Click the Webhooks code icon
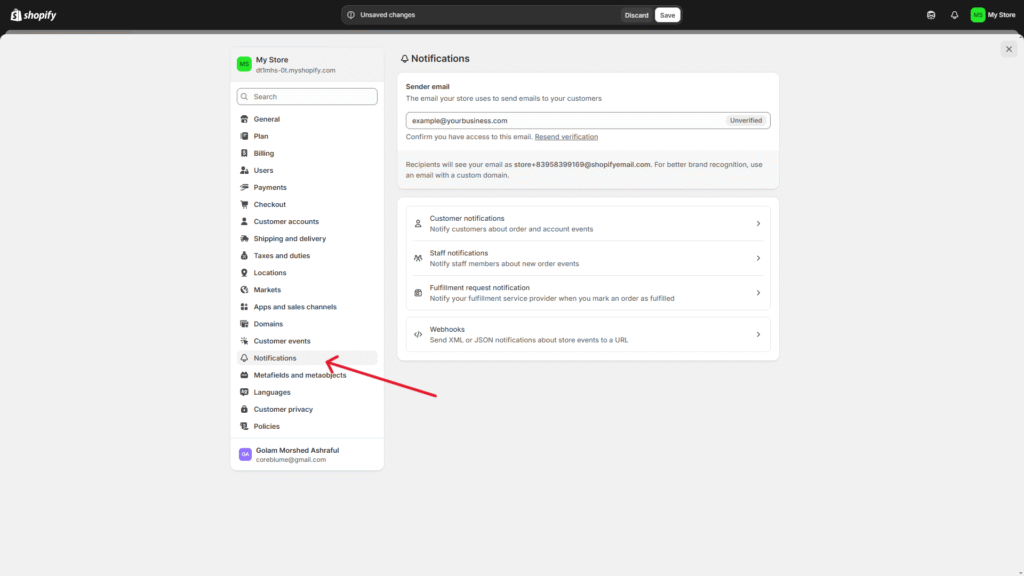1024x576 pixels. pos(418,335)
